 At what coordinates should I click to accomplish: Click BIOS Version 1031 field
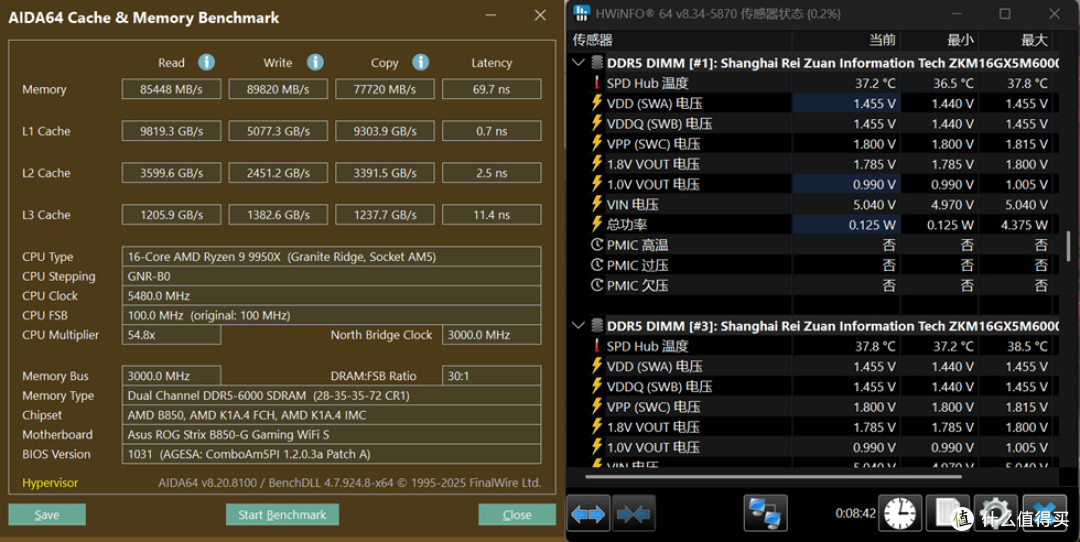click(331, 455)
